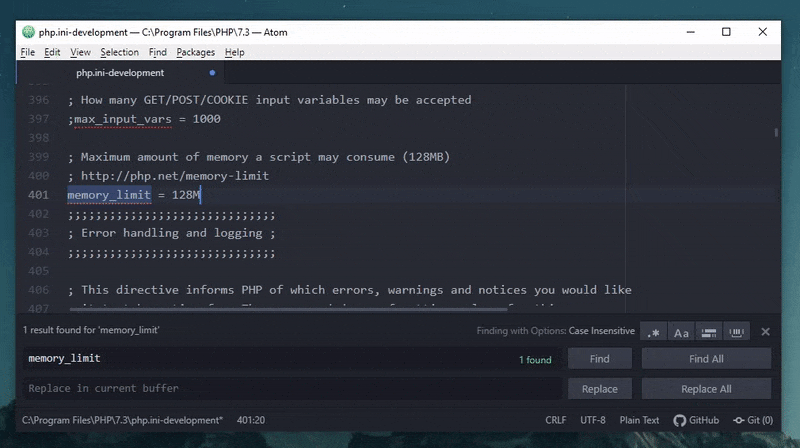Screen dimensions: 800x448
Task: Click the '1 found' result count
Action: pos(535,360)
